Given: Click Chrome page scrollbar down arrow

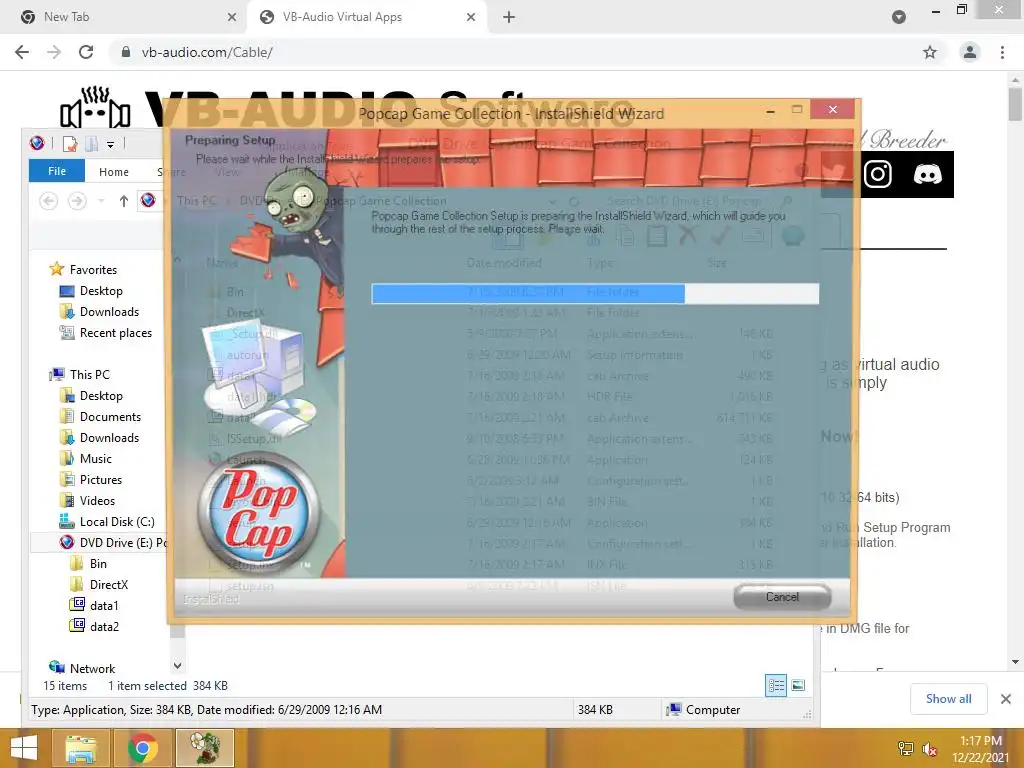Looking at the screenshot, I should coord(1015,662).
